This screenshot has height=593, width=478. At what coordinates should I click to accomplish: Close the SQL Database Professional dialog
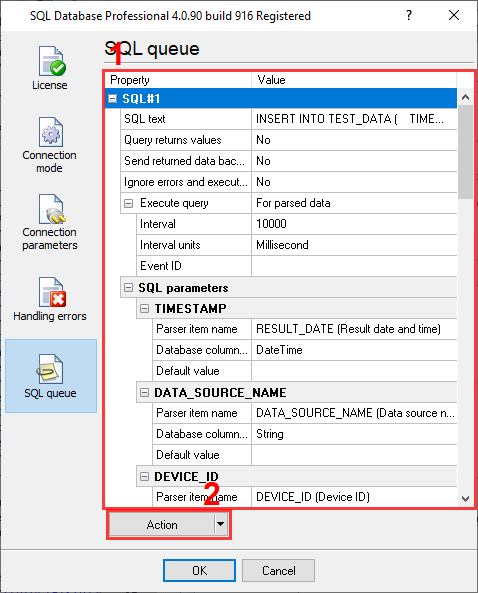point(454,16)
